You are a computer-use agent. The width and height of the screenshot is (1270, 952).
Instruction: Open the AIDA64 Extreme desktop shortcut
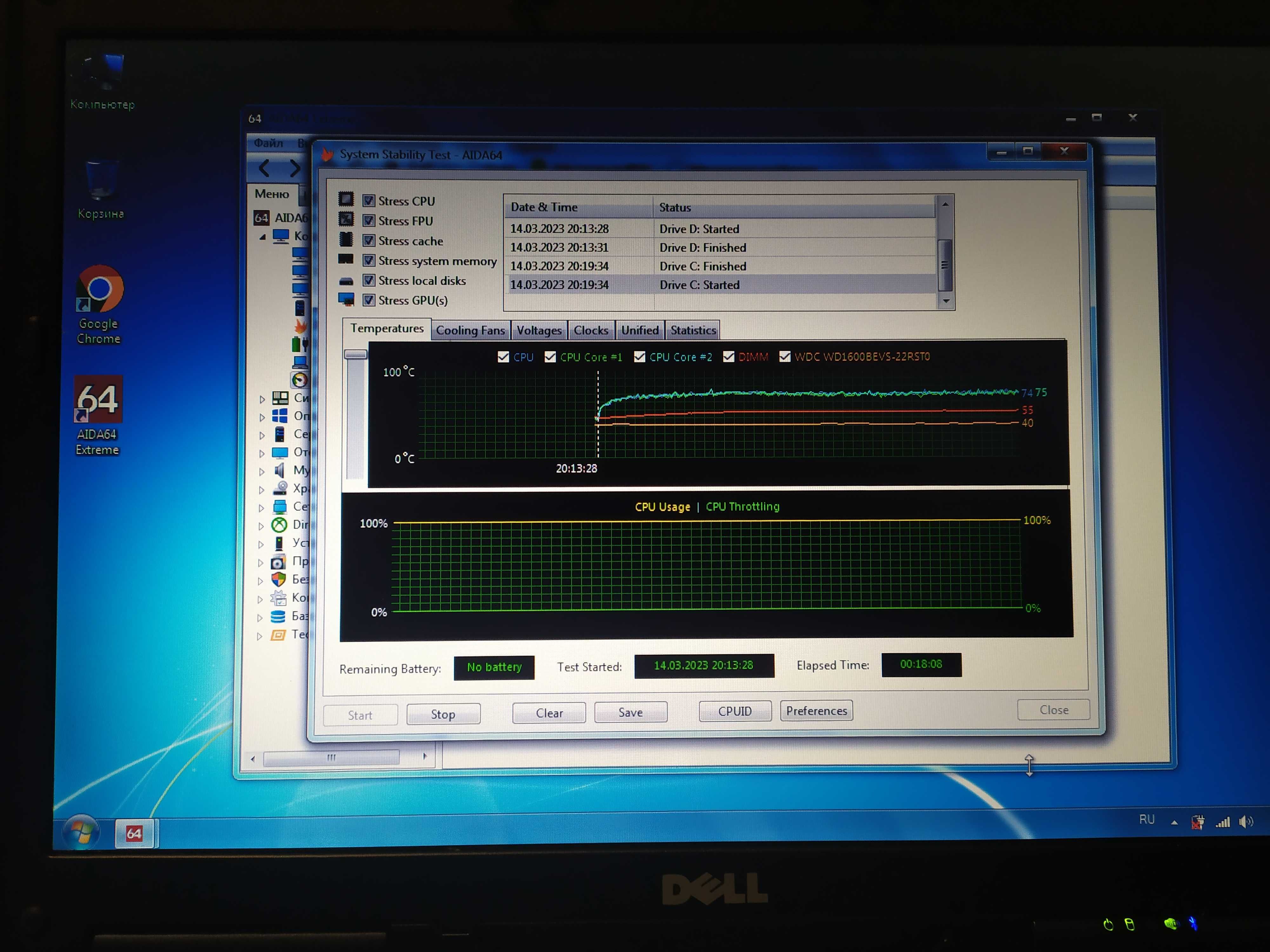click(x=97, y=415)
